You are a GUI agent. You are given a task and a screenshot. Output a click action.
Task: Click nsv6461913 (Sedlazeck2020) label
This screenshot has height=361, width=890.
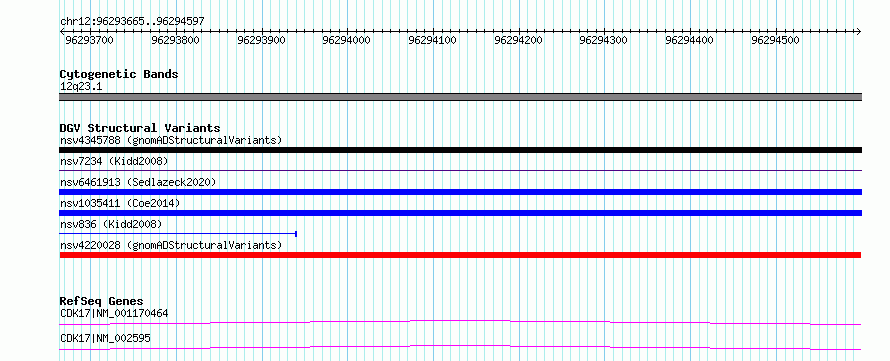[138, 182]
